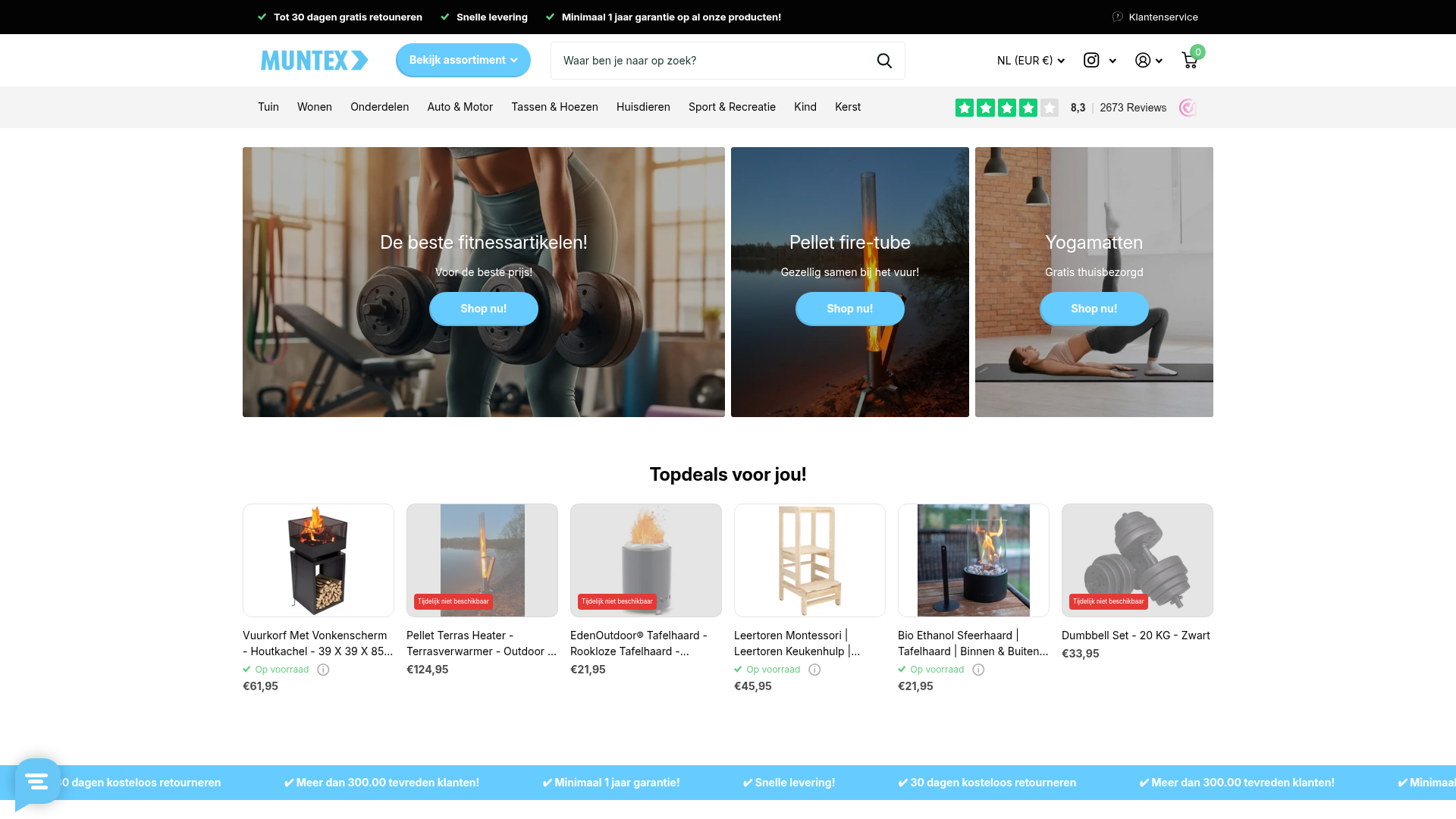Image resolution: width=1456 pixels, height=819 pixels.
Task: Click the review platform badge icon
Action: click(x=1188, y=108)
